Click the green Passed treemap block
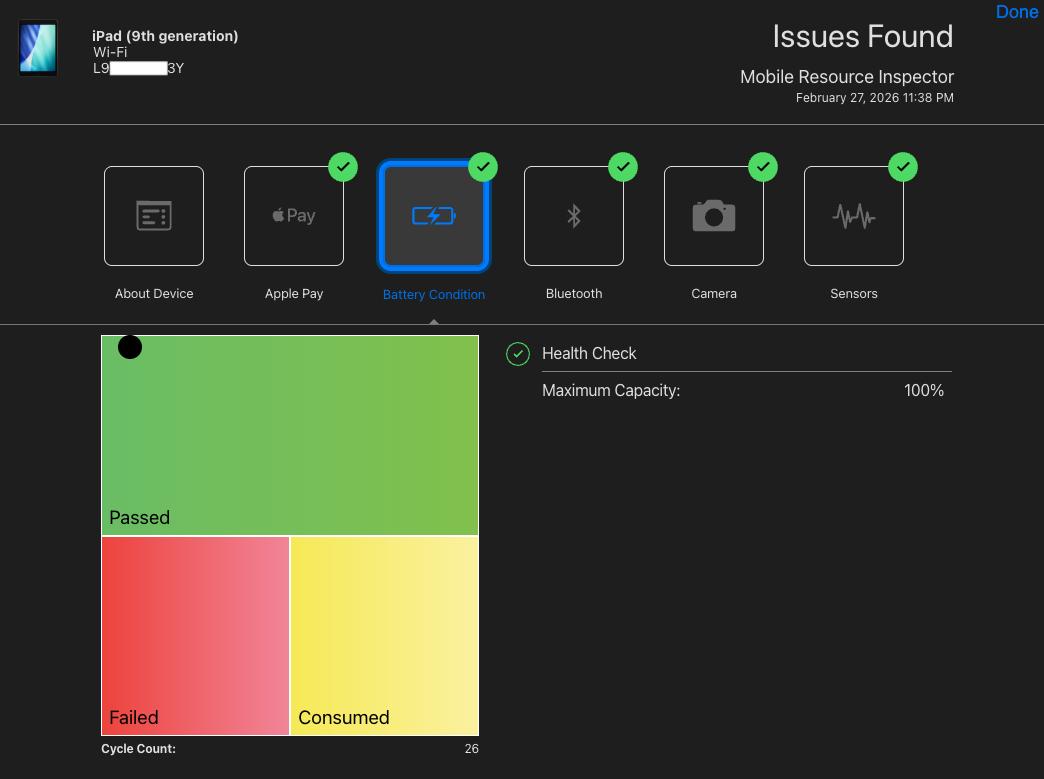This screenshot has width=1044, height=779. tap(290, 435)
